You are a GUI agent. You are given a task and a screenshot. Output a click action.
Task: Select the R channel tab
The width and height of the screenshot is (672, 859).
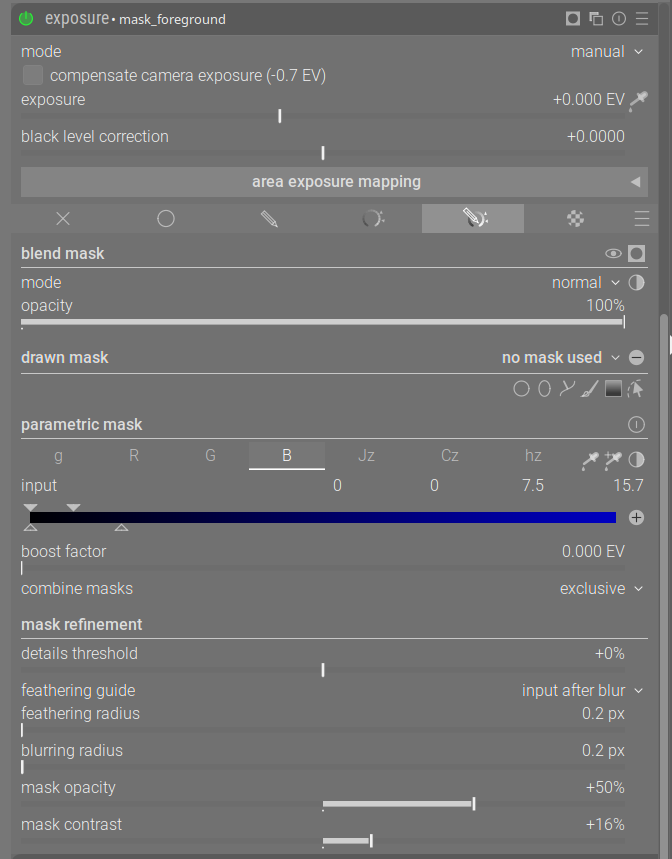click(x=134, y=456)
